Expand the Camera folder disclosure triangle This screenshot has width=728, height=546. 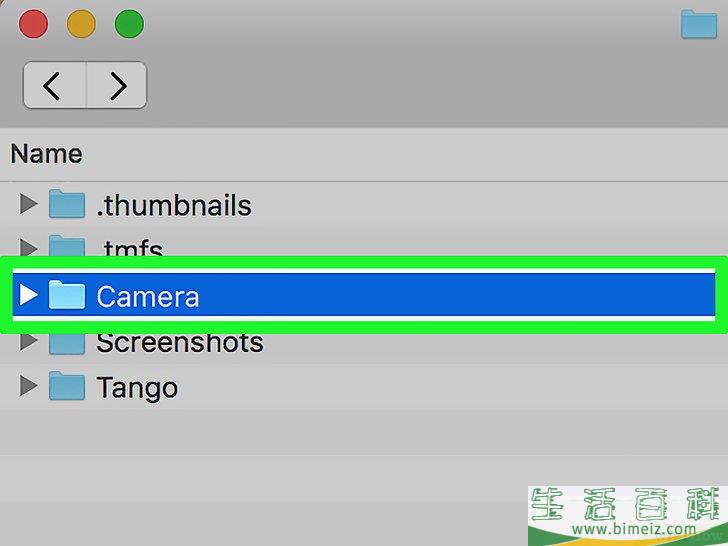[x=29, y=295]
